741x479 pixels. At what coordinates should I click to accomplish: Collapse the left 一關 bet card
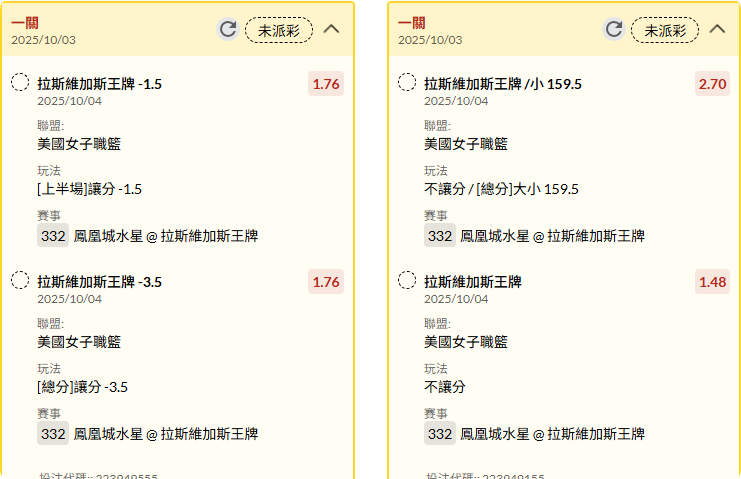(x=331, y=29)
